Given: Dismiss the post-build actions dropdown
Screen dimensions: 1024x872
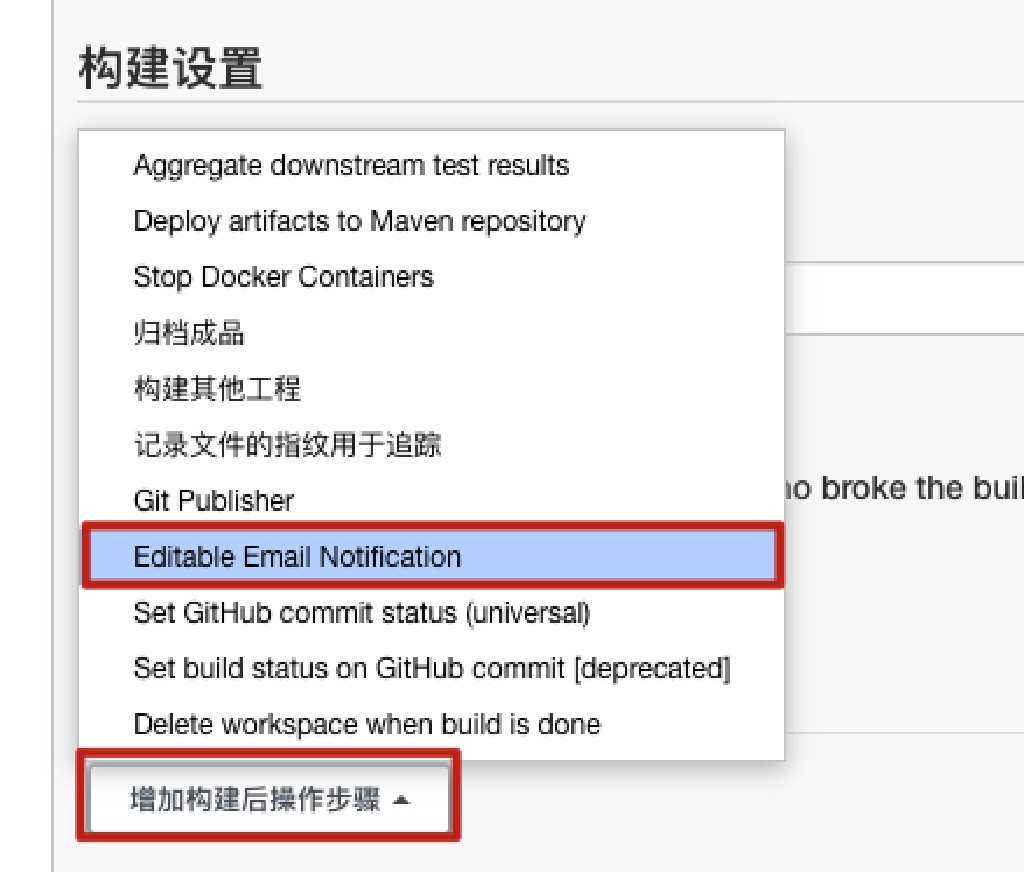Looking at the screenshot, I should (268, 796).
